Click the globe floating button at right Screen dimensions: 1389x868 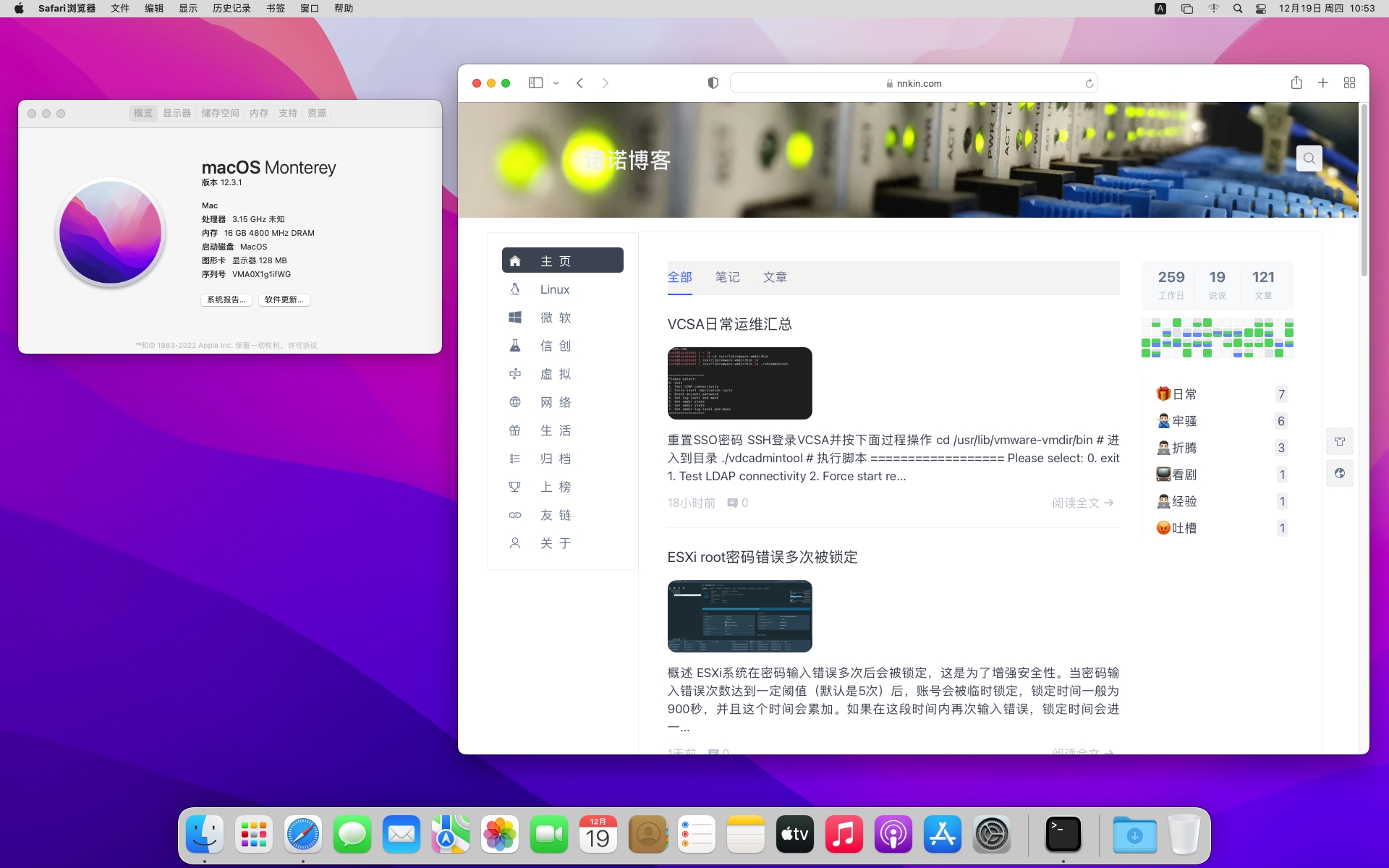(x=1340, y=473)
